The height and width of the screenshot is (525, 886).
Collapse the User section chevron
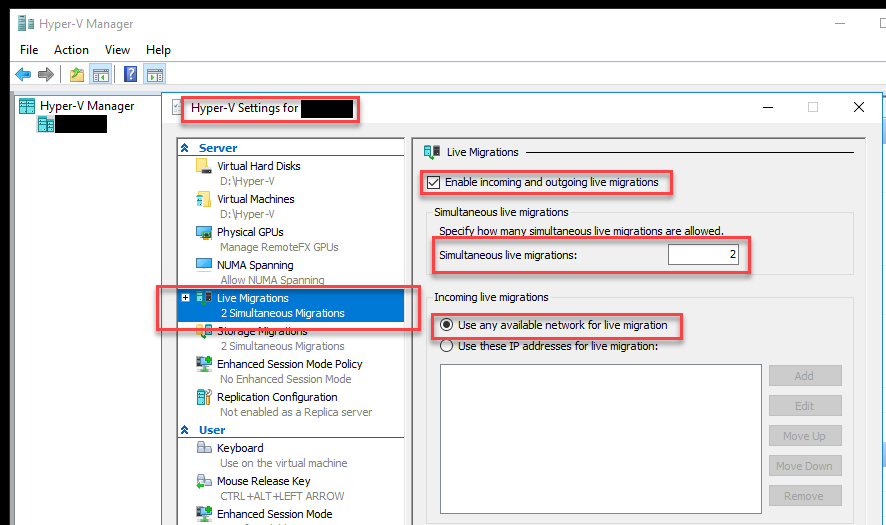click(x=184, y=430)
